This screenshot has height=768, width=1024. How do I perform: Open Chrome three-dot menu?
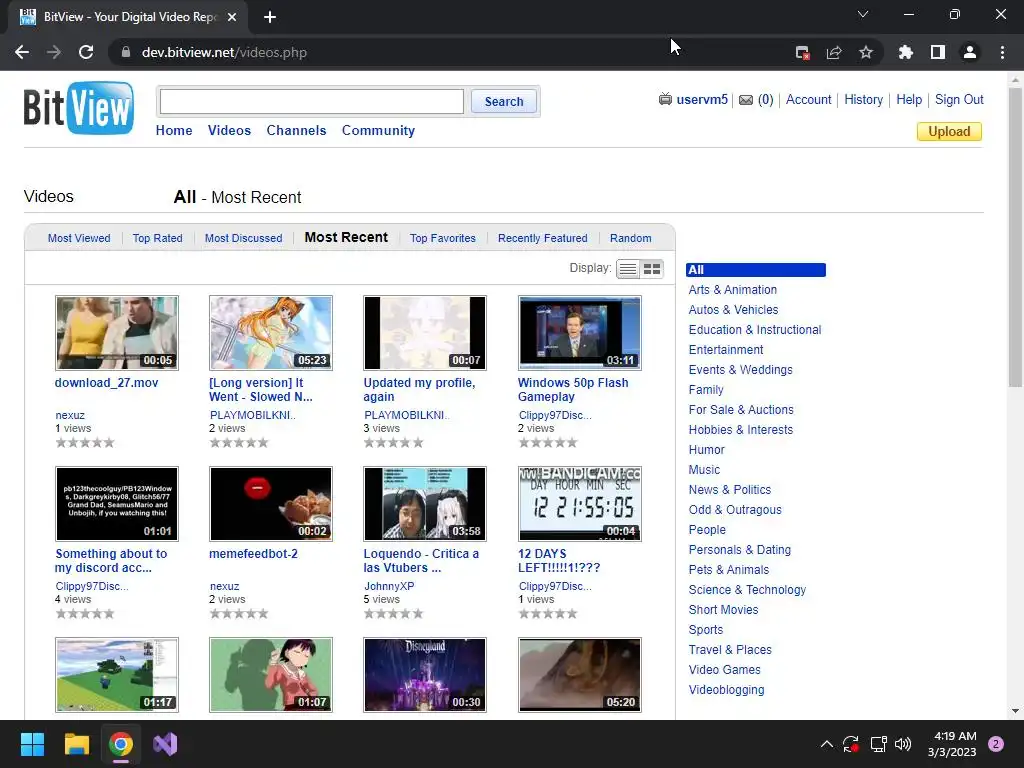click(1002, 52)
